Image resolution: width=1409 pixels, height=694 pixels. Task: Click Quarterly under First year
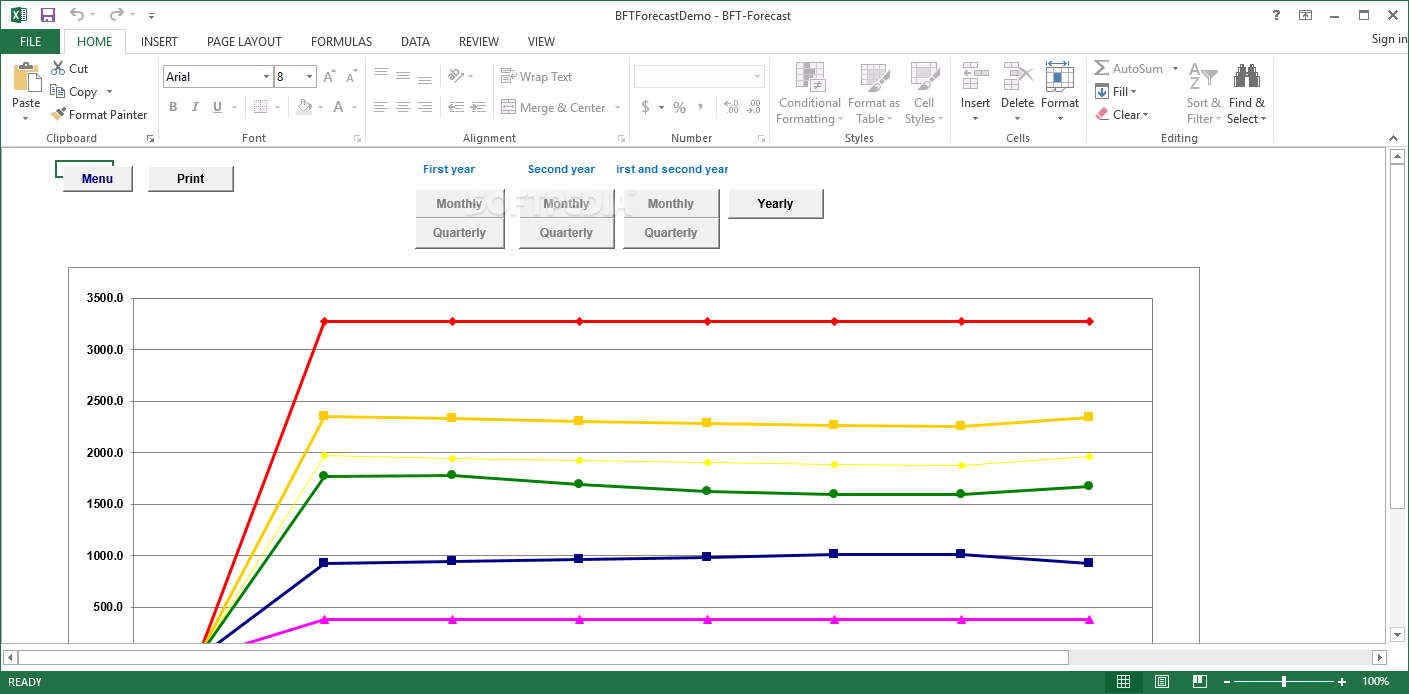click(459, 232)
